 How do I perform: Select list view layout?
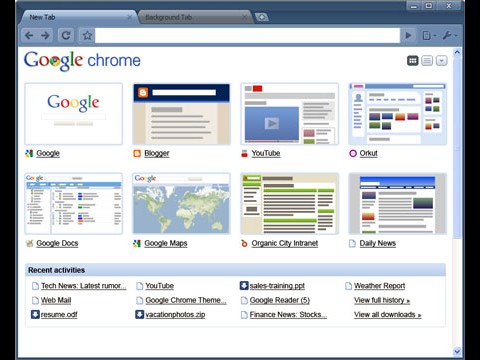(x=427, y=61)
